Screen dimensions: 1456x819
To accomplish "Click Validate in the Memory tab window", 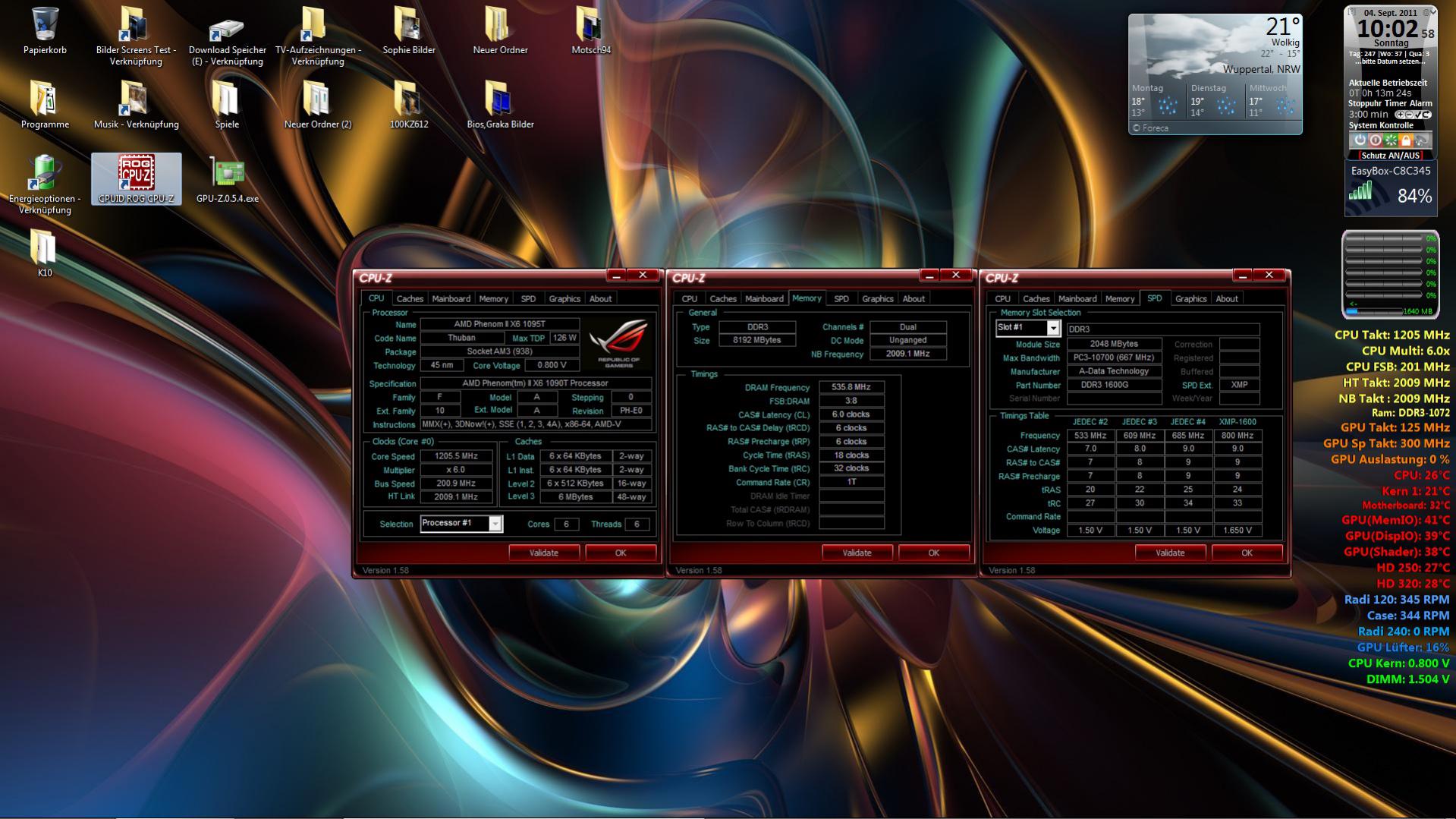I will (857, 553).
